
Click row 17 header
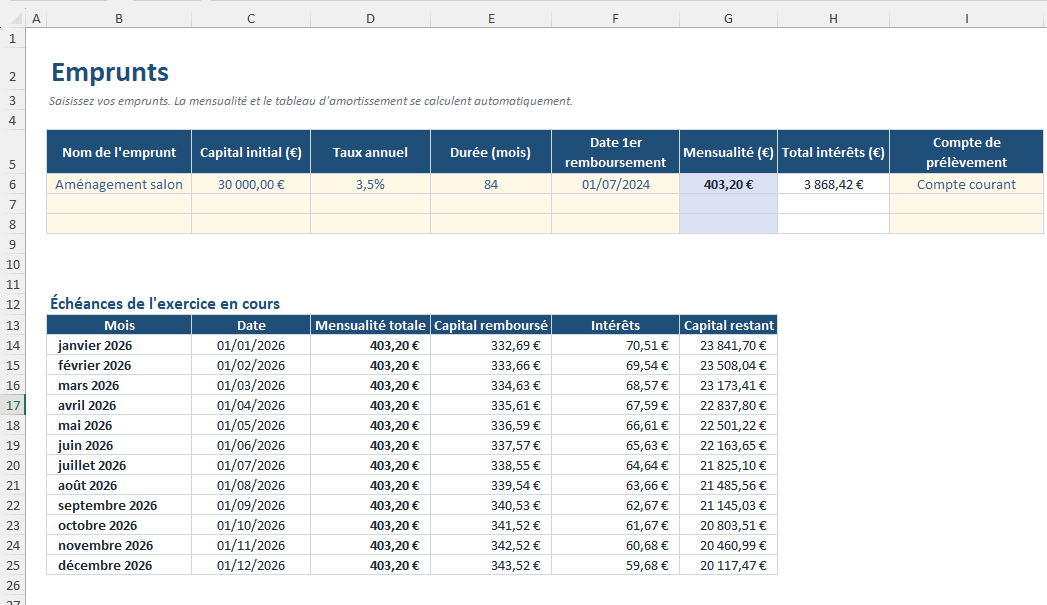pyautogui.click(x=13, y=405)
